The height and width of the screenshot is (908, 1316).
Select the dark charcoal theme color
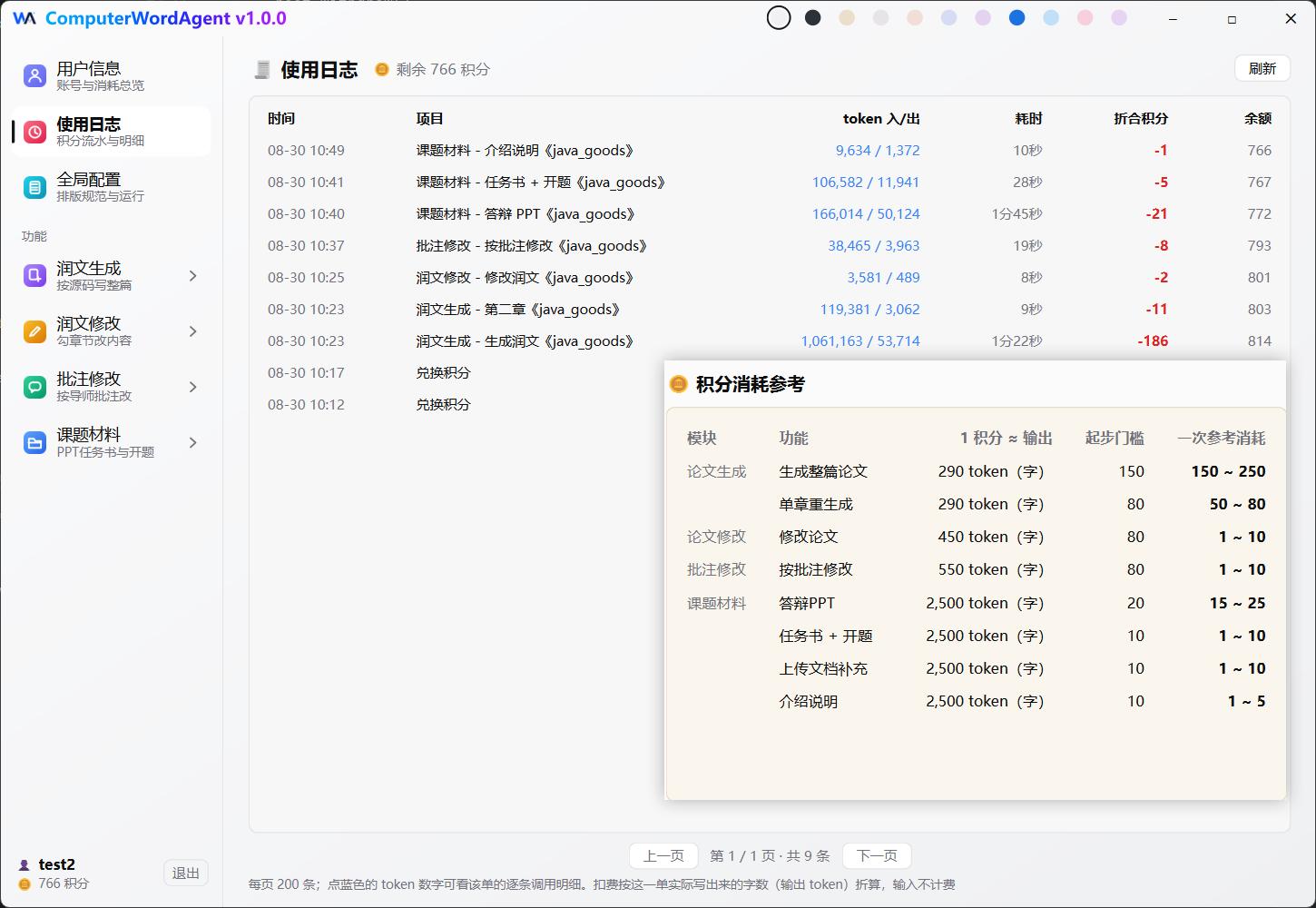(x=813, y=17)
